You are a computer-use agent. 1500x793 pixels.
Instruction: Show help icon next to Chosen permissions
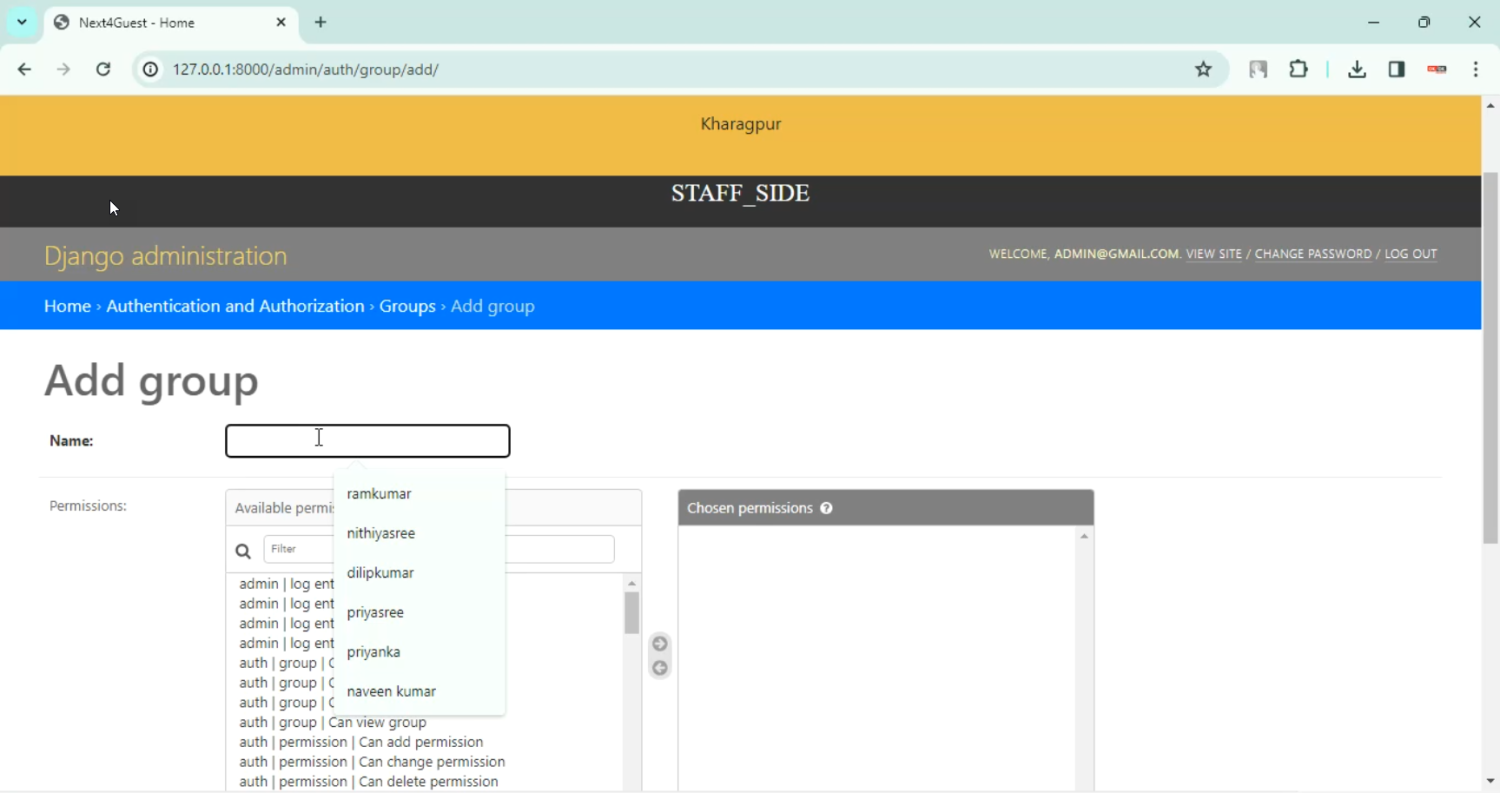827,508
